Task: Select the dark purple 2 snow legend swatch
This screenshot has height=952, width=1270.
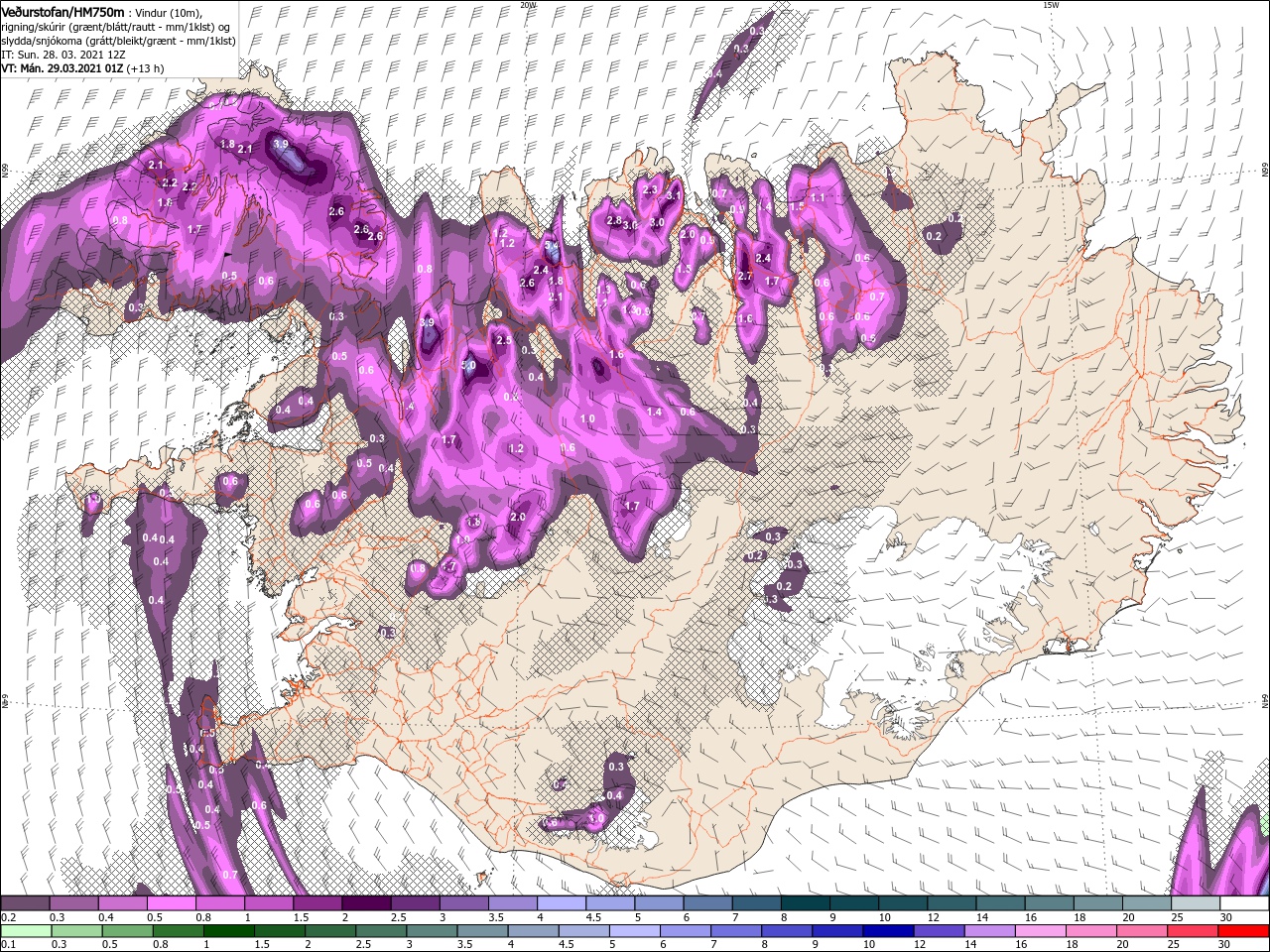Action: 366,903
